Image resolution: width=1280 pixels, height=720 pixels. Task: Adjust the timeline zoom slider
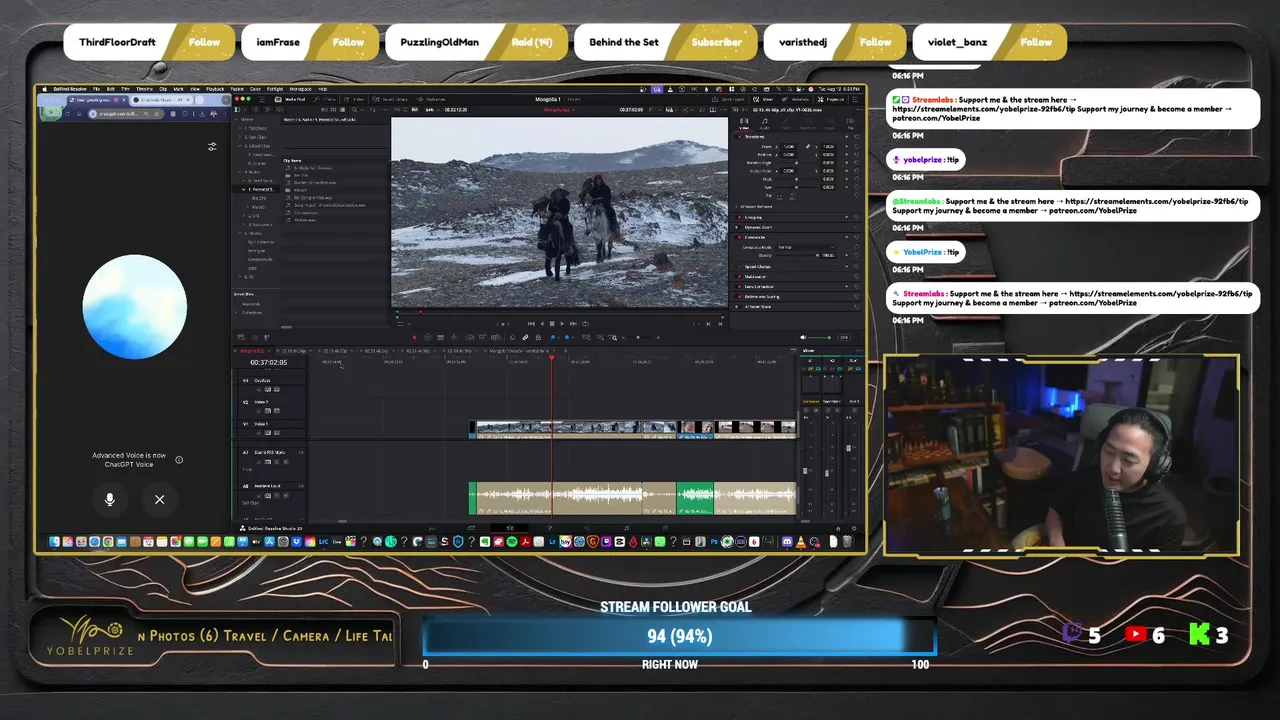tap(637, 337)
